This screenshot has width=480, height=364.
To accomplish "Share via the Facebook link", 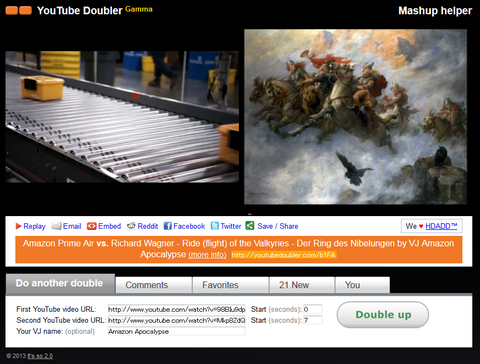I will (x=189, y=226).
